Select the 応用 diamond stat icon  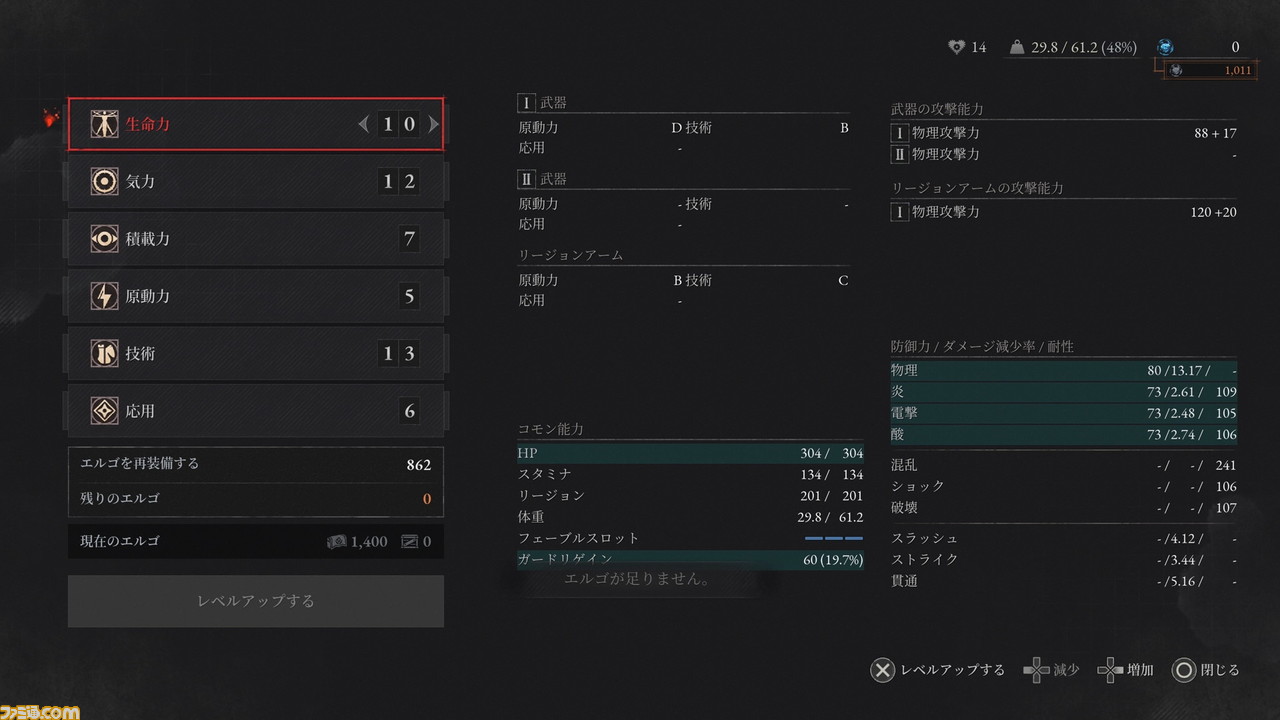point(104,411)
